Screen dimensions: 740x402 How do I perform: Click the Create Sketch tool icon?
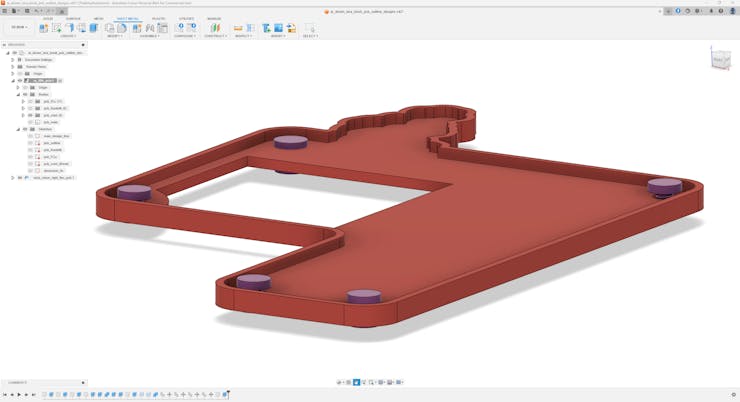[x=55, y=28]
